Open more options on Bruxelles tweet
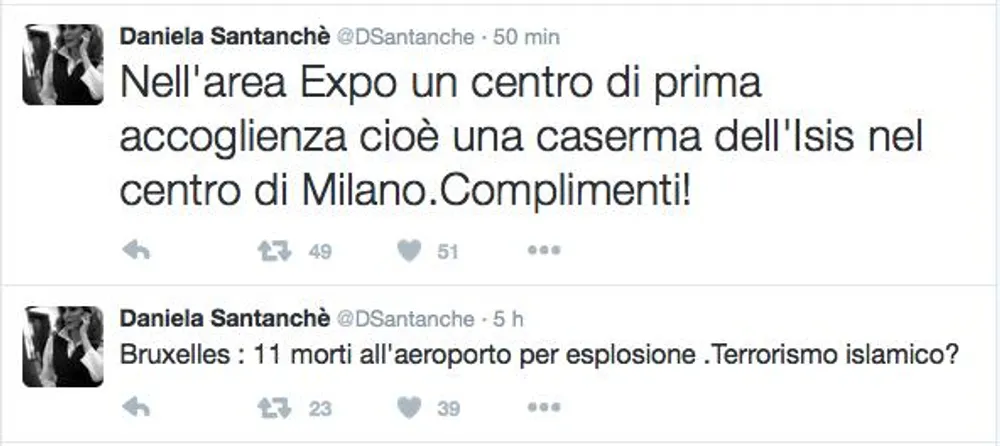 tap(544, 406)
